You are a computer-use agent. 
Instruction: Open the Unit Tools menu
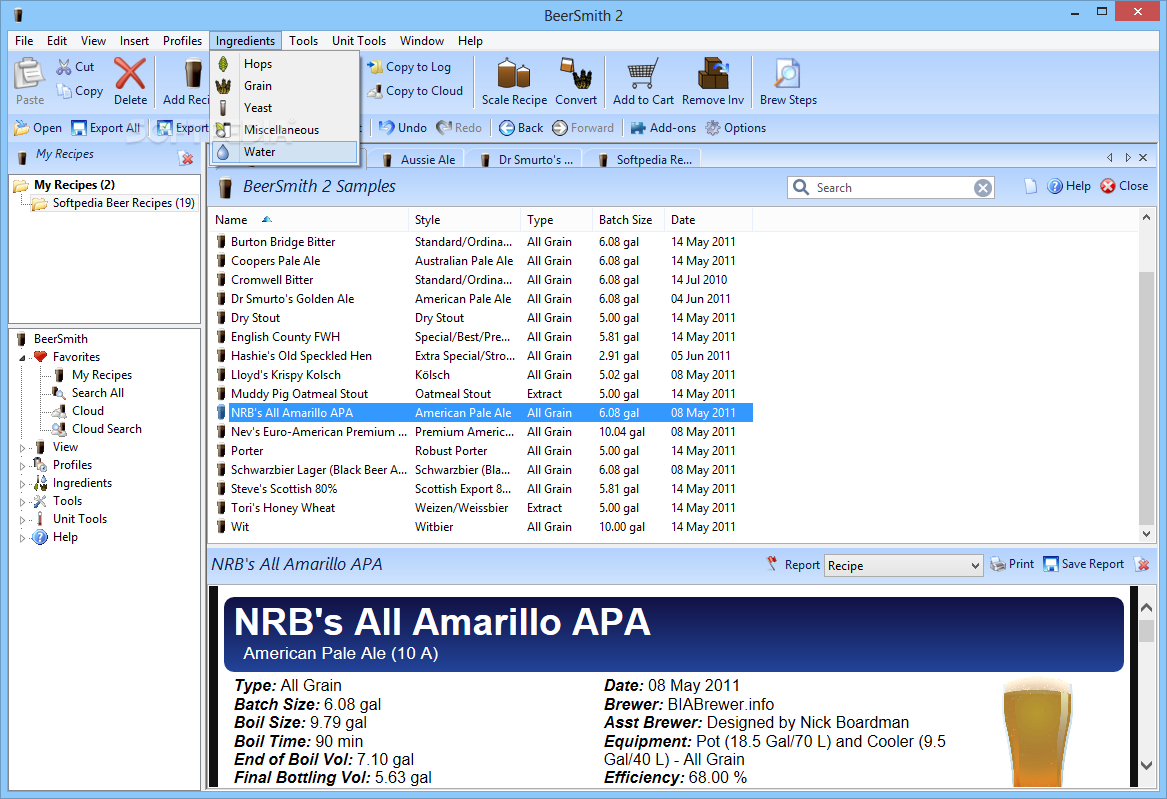[x=359, y=41]
